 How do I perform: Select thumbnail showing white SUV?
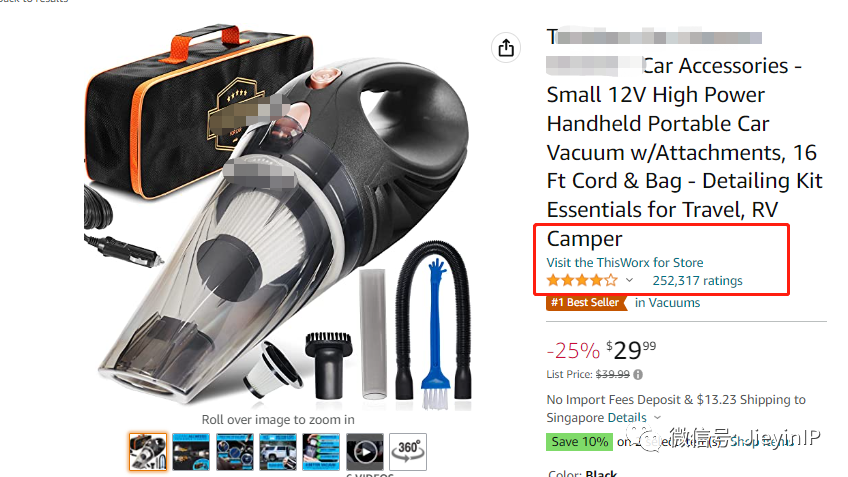[278, 452]
